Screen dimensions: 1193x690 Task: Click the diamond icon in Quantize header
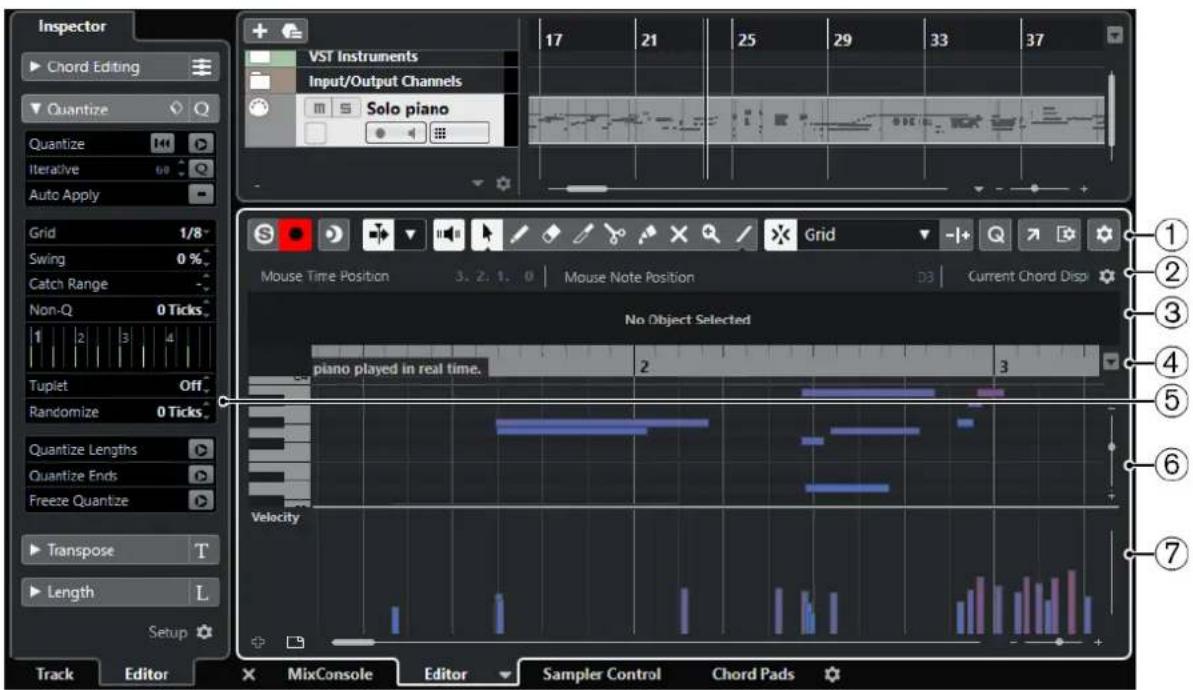[176, 109]
